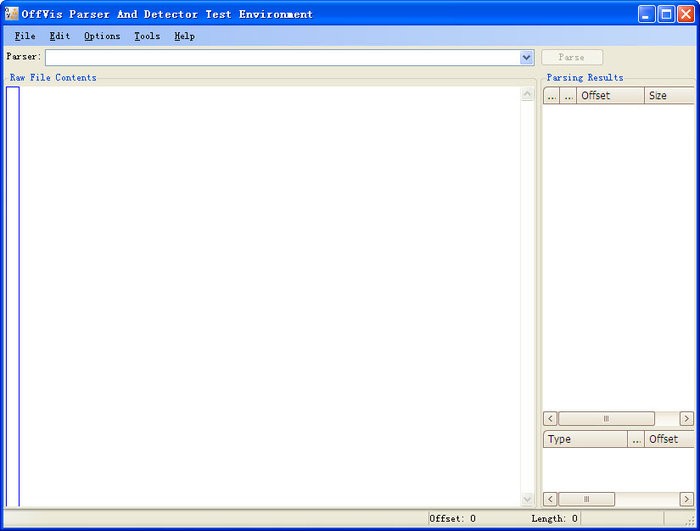The width and height of the screenshot is (700, 531).
Task: Click left arrow of lower table's scrollbar
Action: [x=550, y=499]
